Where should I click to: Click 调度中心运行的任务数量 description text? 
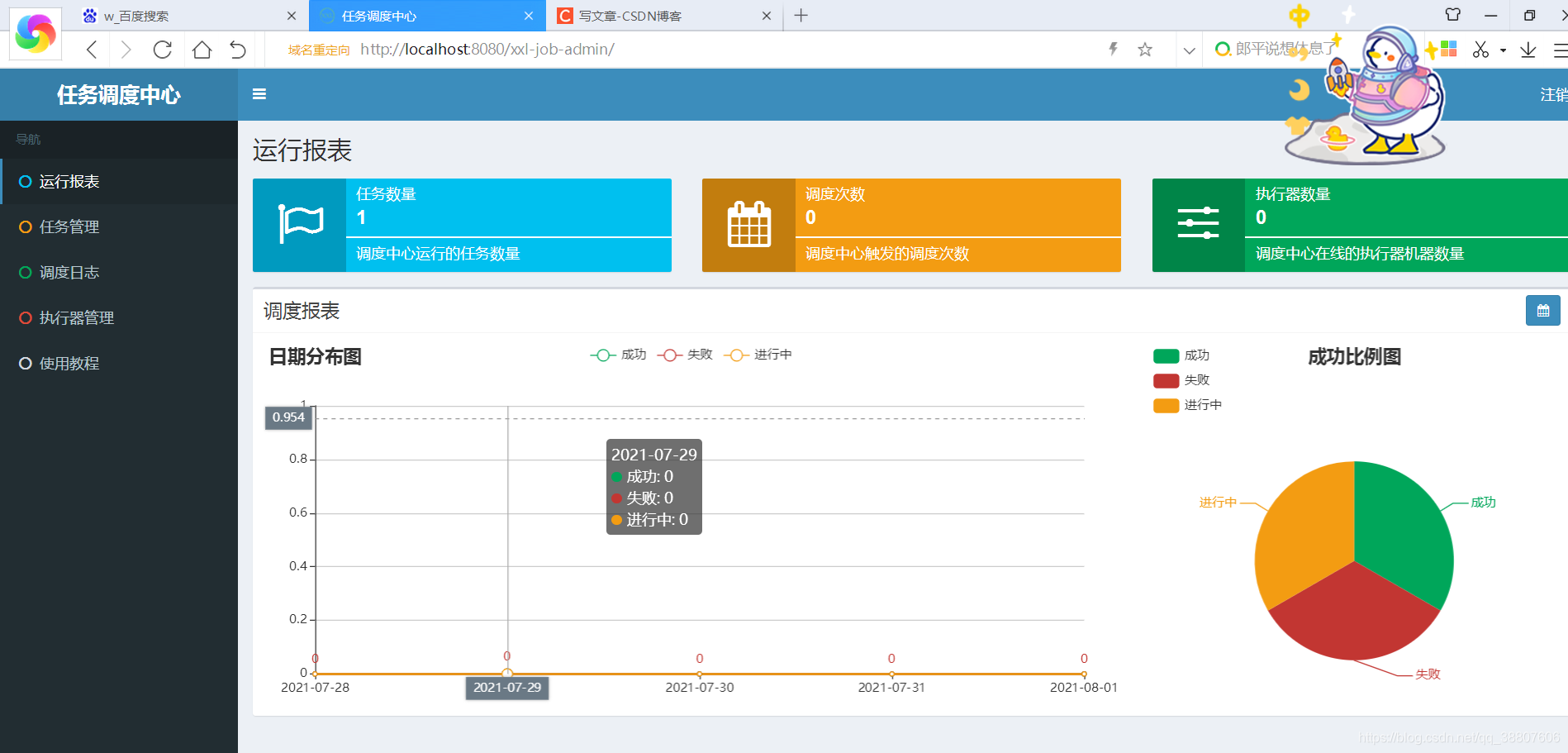tap(438, 254)
